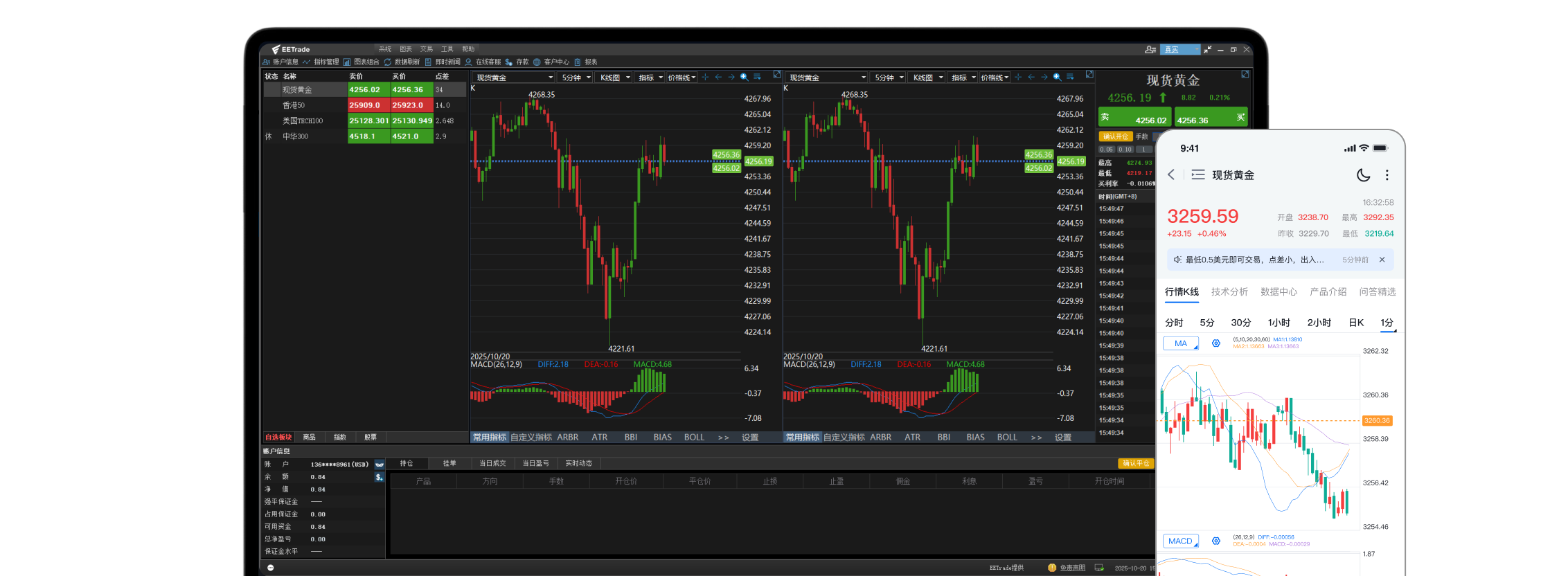Open the 真实 account type dropdown
The image size is (1568, 576).
point(1181,50)
